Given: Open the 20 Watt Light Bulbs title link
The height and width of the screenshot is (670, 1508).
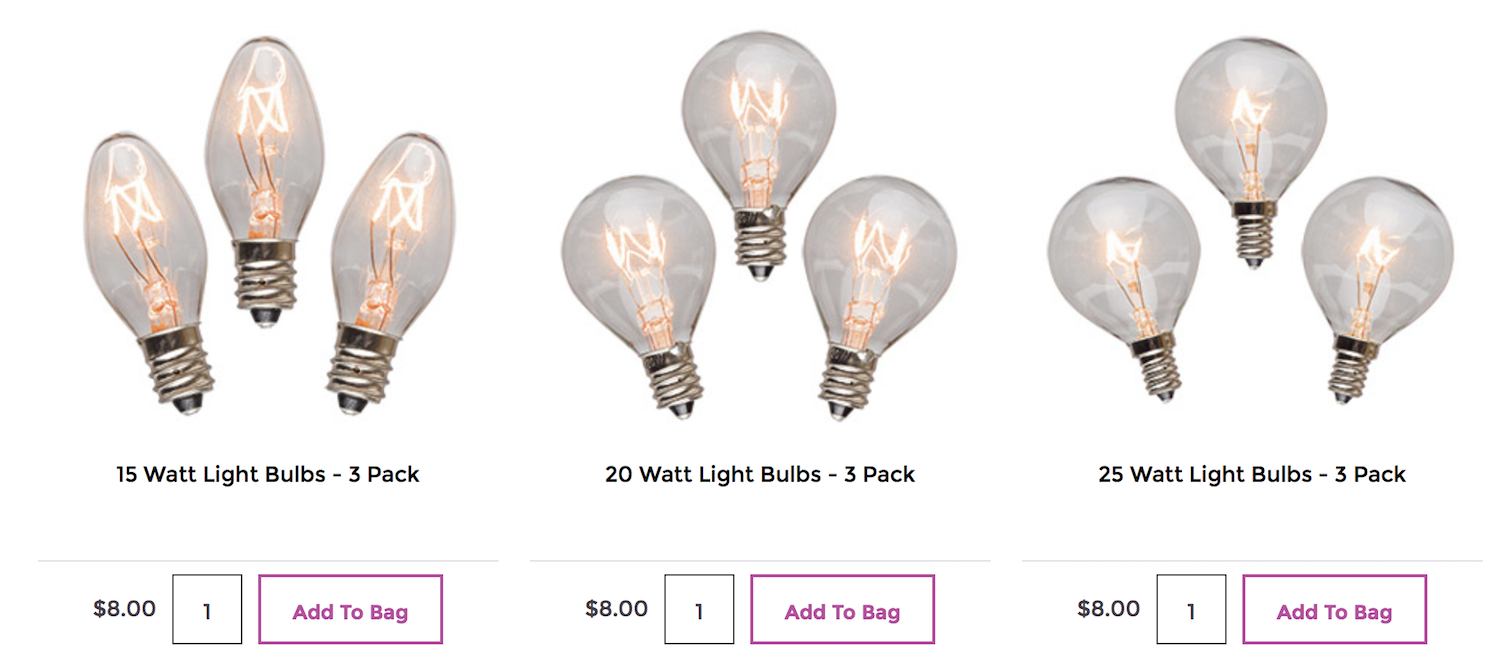Looking at the screenshot, I should click(x=760, y=474).
